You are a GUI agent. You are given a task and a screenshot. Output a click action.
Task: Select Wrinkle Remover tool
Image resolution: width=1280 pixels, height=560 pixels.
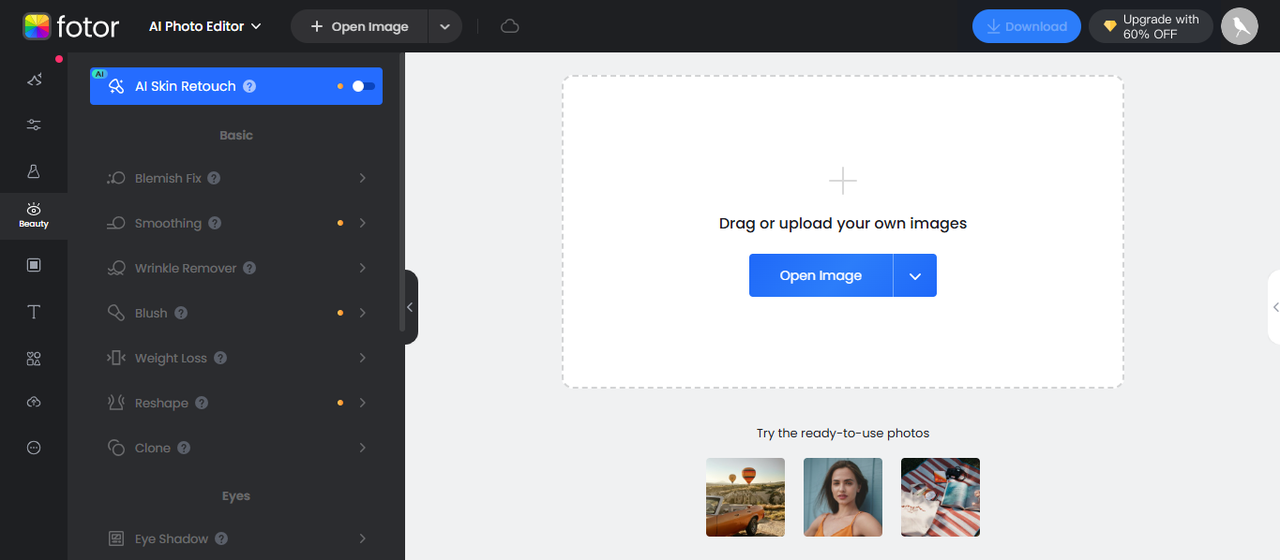pos(236,268)
